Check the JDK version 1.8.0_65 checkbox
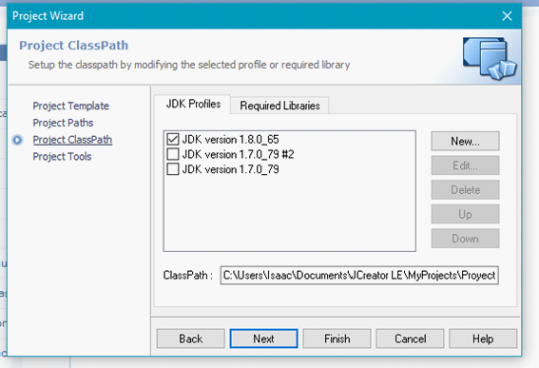539x368 pixels. [x=173, y=139]
